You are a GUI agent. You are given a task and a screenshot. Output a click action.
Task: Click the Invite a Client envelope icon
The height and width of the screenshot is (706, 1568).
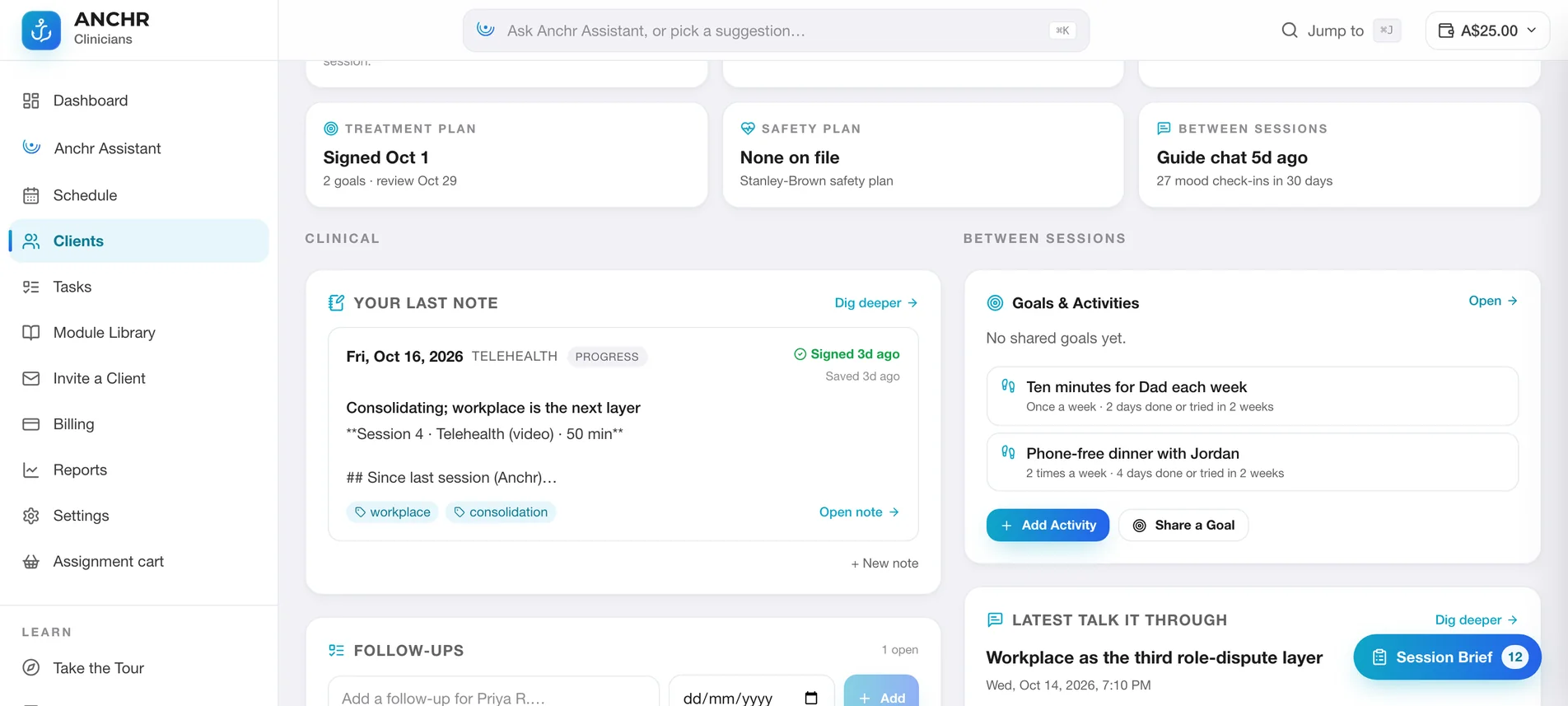[x=31, y=378]
